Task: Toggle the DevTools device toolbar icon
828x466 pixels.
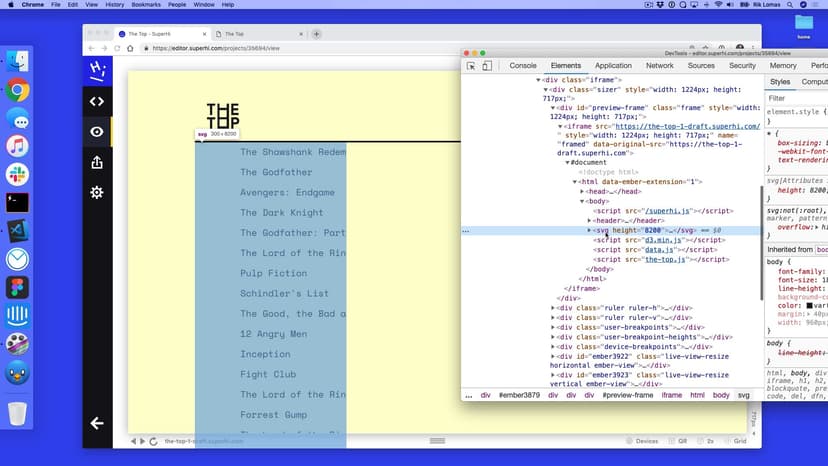Action: (x=487, y=66)
